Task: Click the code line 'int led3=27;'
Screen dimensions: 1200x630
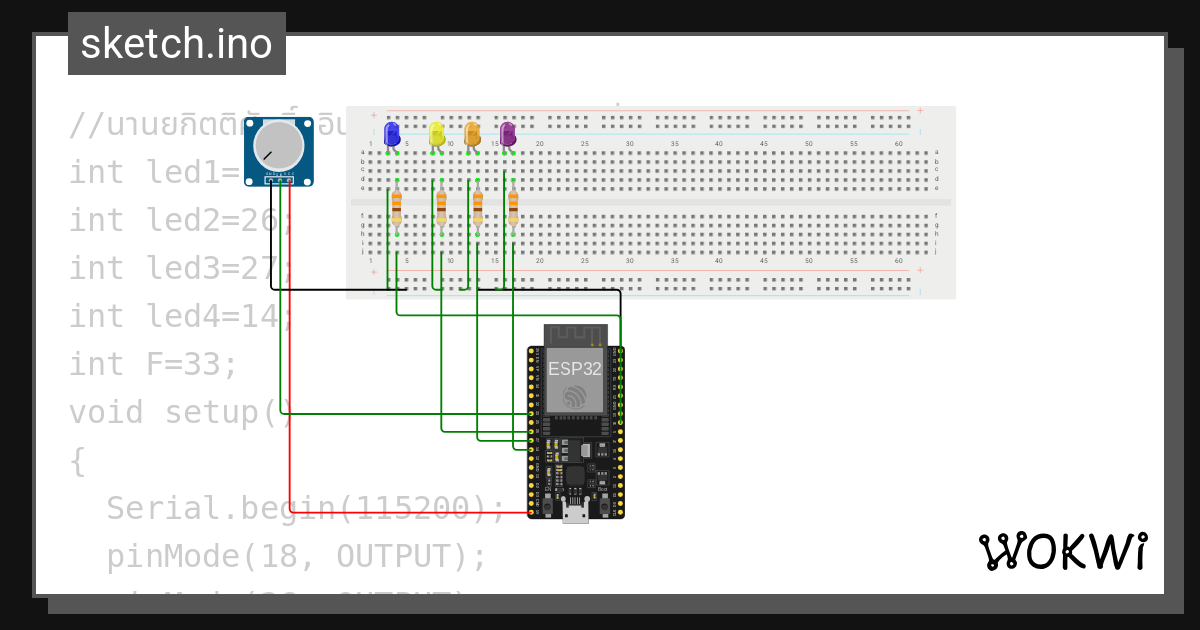Action: click(182, 268)
